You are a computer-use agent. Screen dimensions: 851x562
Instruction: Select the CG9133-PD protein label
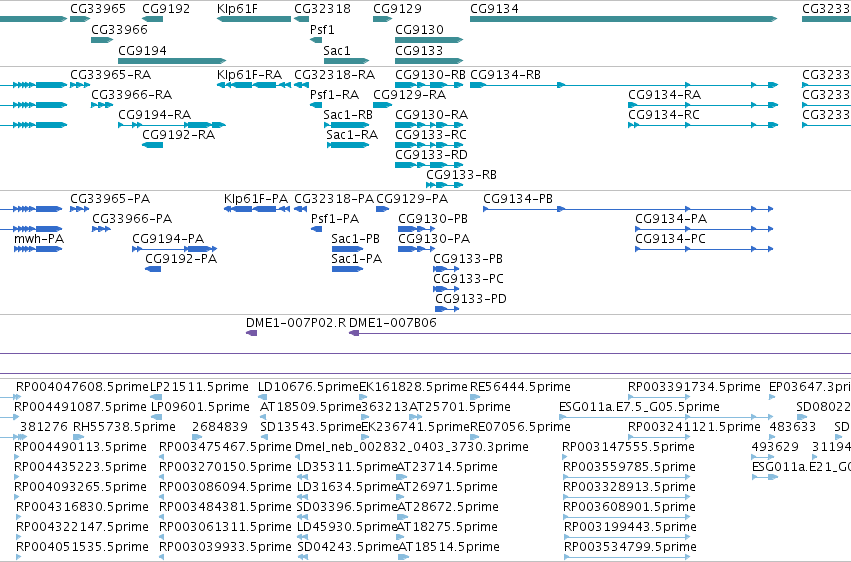pos(471,298)
